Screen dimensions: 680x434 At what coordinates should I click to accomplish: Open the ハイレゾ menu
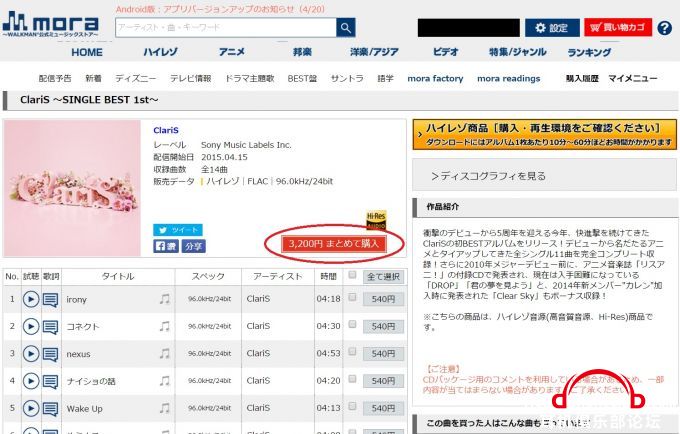click(x=160, y=52)
